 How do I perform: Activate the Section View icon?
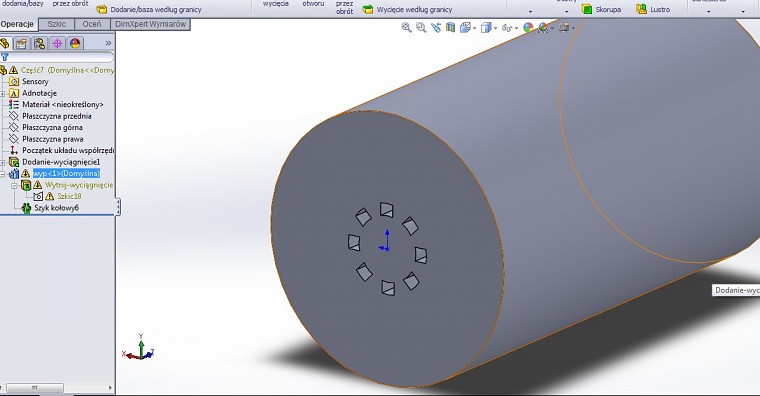[451, 28]
